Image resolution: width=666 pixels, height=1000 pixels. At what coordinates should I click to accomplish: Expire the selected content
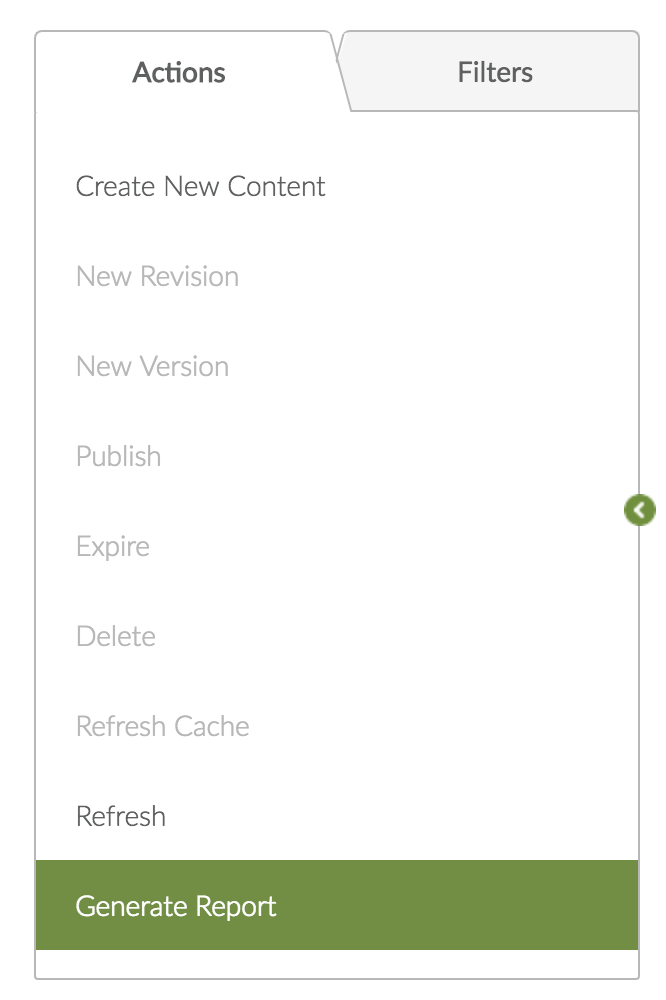(x=113, y=547)
